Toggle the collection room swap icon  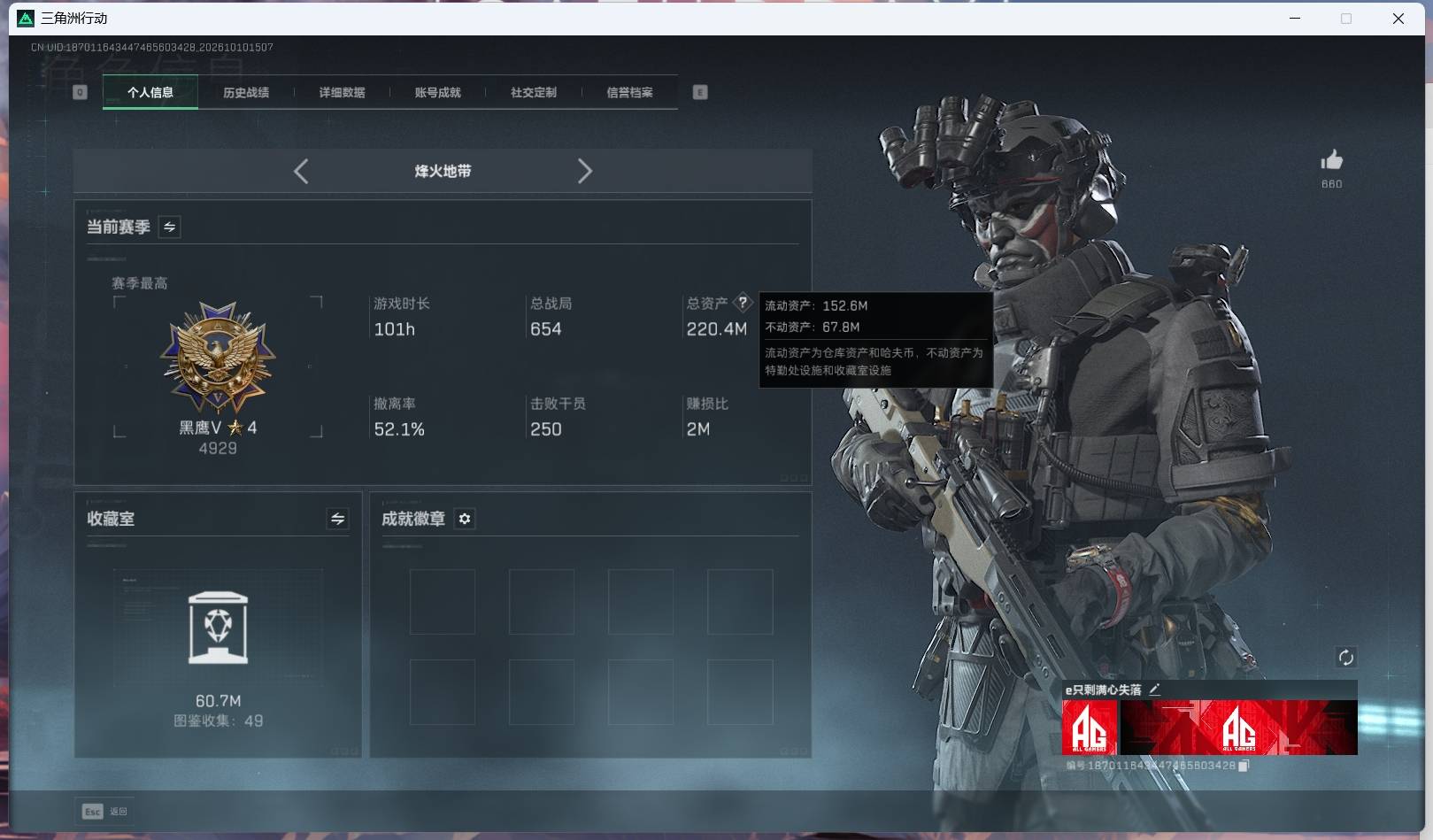[x=337, y=519]
